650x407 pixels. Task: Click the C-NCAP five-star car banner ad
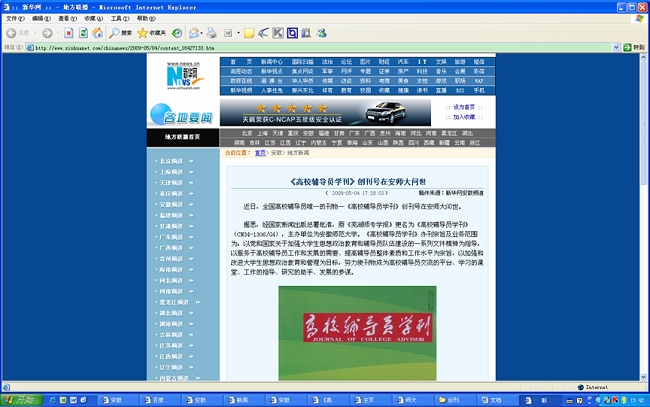pyautogui.click(x=325, y=112)
